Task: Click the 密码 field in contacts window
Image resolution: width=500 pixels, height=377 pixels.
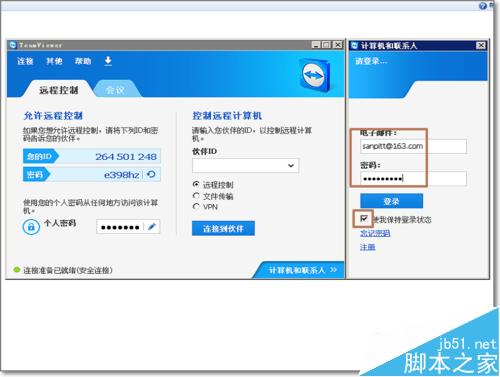Action: click(413, 179)
